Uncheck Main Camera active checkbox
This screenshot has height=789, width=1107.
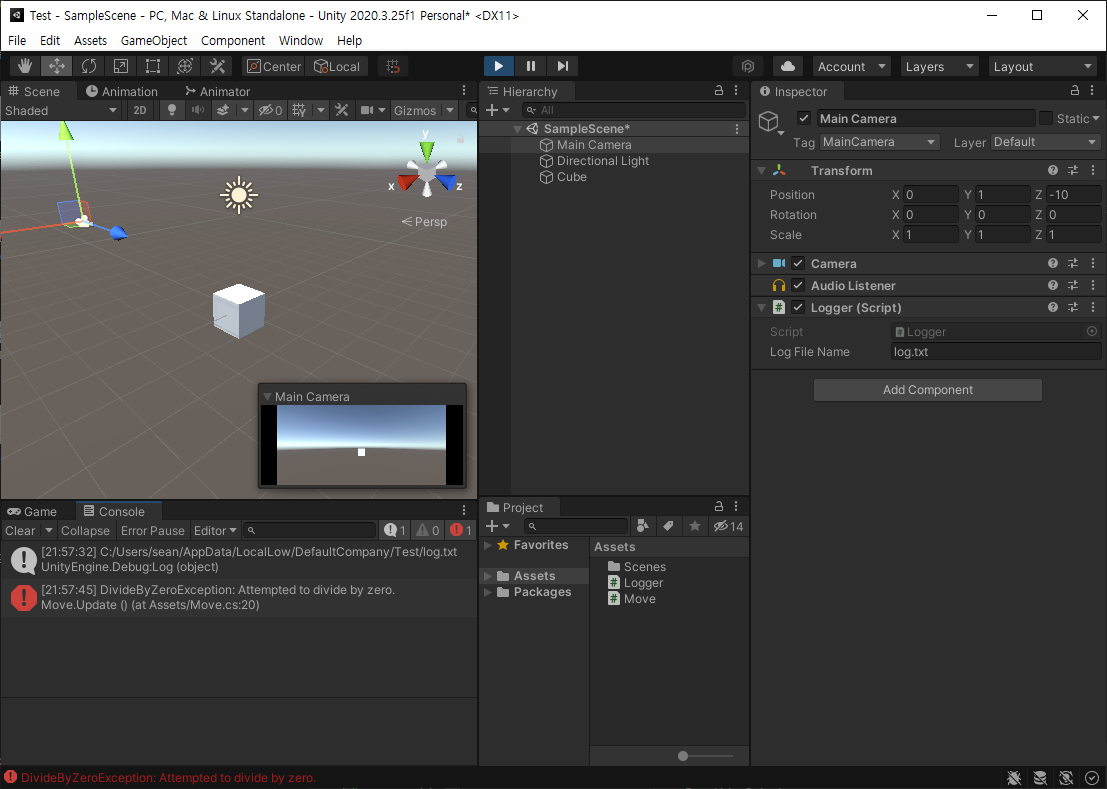pos(803,118)
